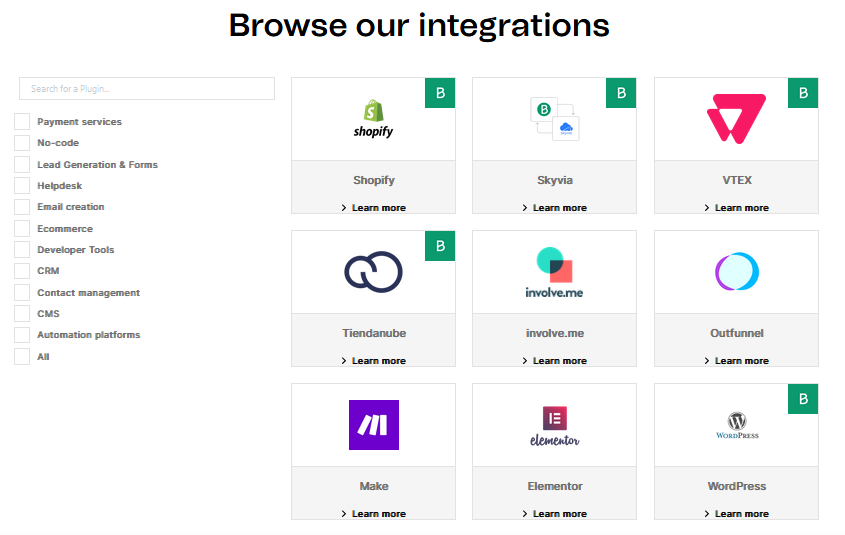Click the green B badge on VTEX card
The height and width of the screenshot is (535, 845).
[803, 93]
